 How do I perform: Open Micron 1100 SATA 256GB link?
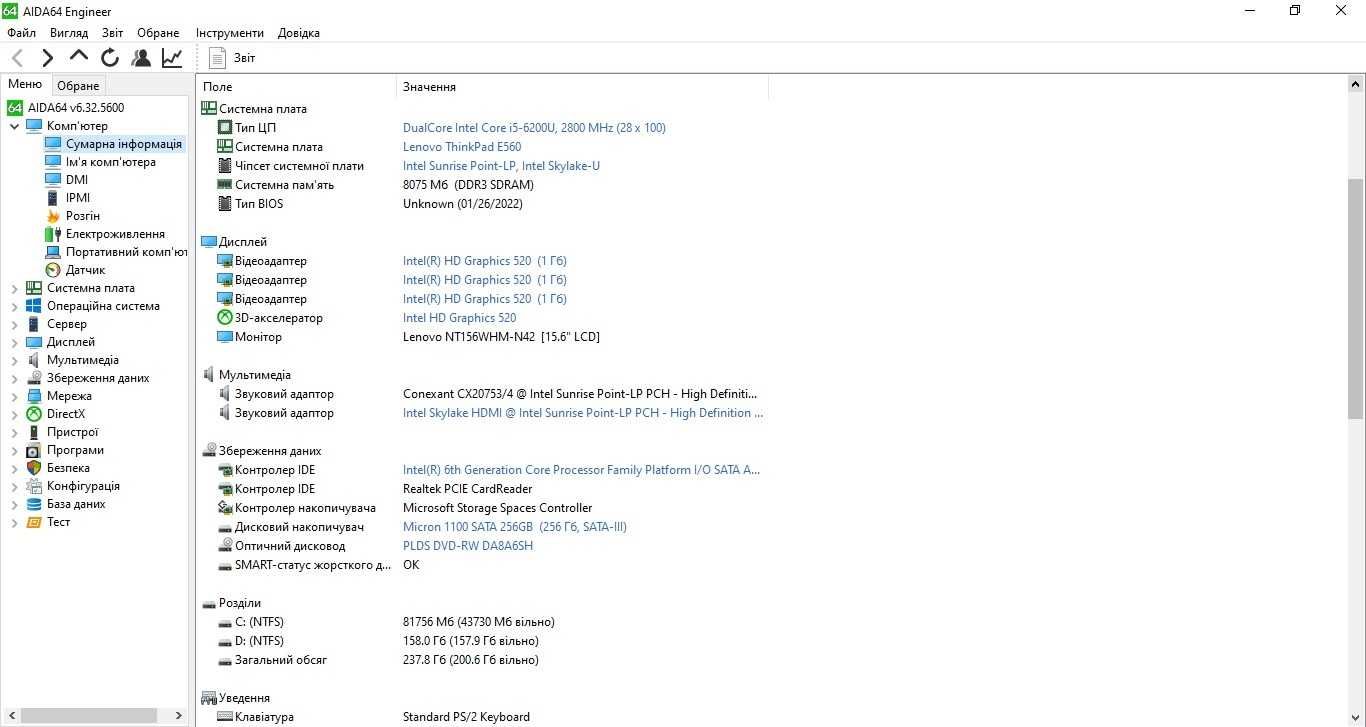515,527
